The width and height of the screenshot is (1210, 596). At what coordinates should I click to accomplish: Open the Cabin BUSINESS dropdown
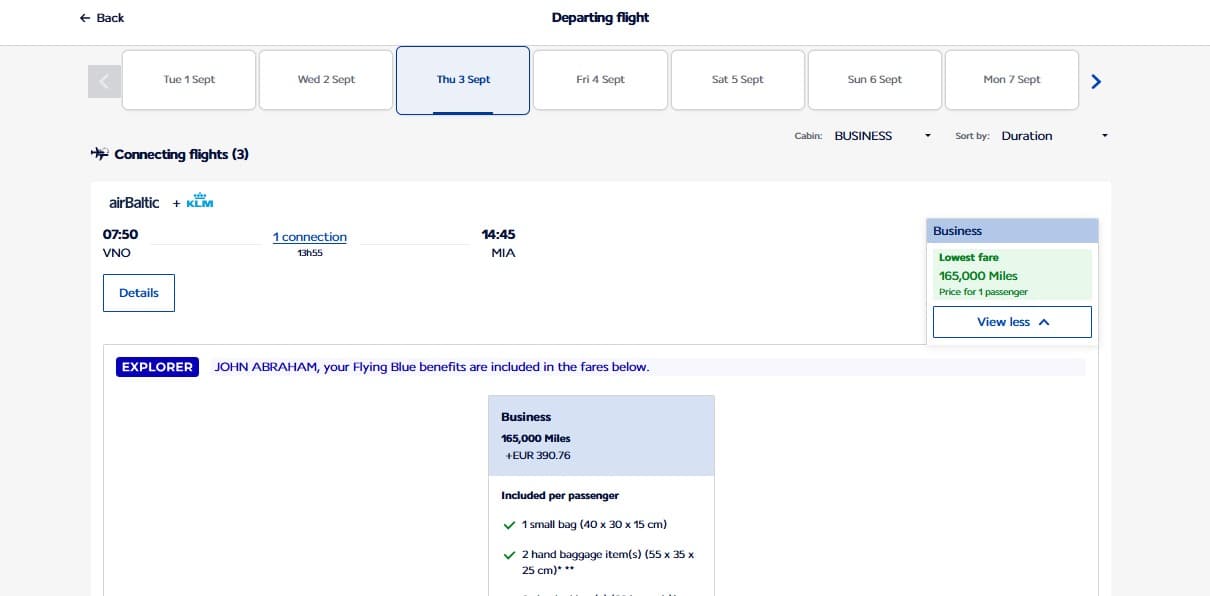(x=882, y=136)
